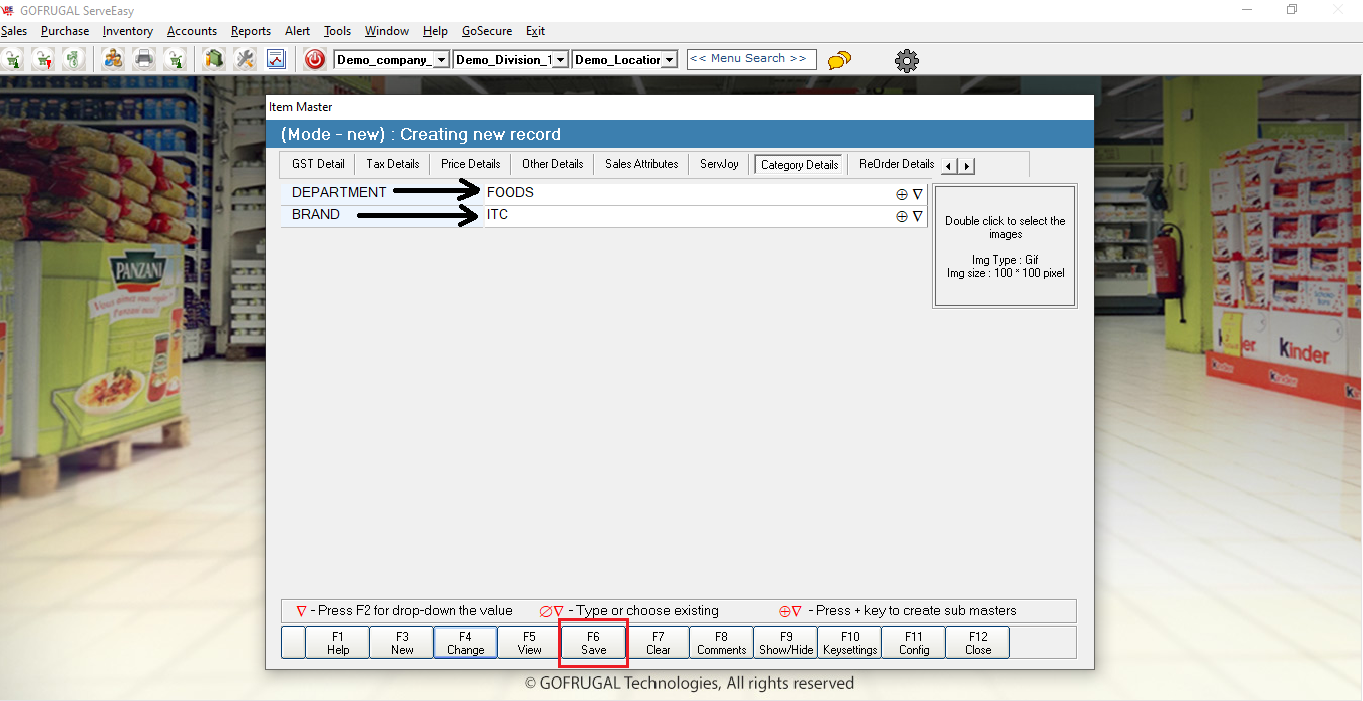Click the F3 New button
The image size is (1363, 701).
tap(402, 643)
